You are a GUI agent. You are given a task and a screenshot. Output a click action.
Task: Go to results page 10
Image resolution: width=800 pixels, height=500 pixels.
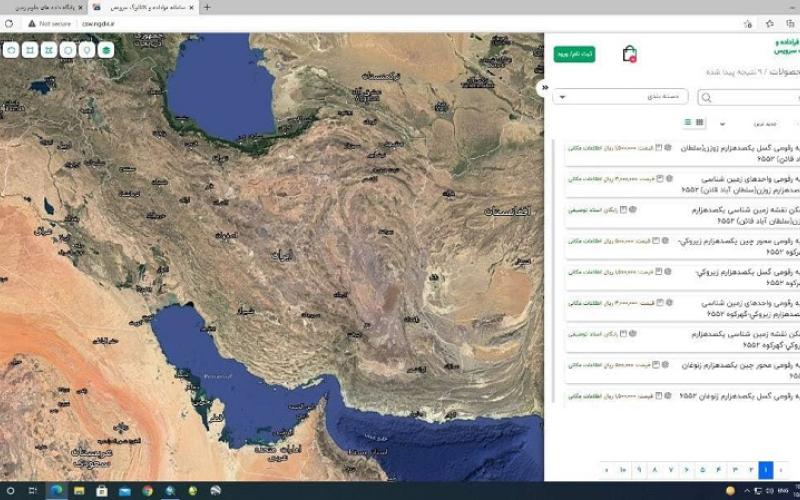point(623,470)
